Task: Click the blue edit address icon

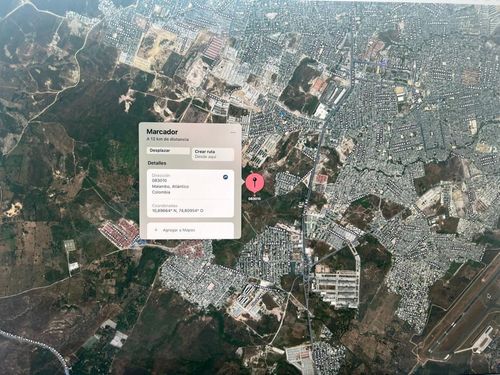Action: (x=226, y=177)
